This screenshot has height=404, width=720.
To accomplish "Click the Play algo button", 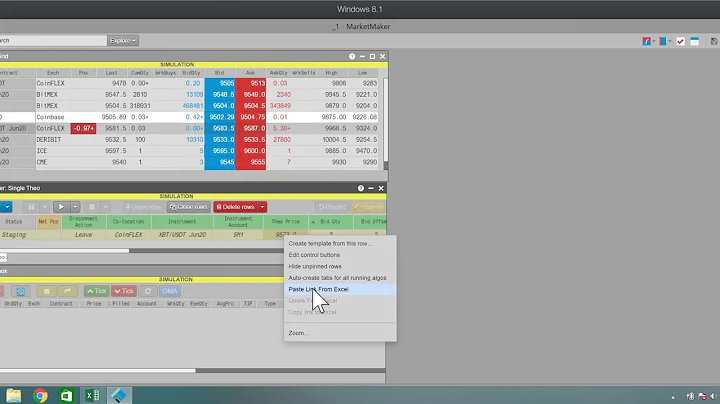I will coord(61,207).
